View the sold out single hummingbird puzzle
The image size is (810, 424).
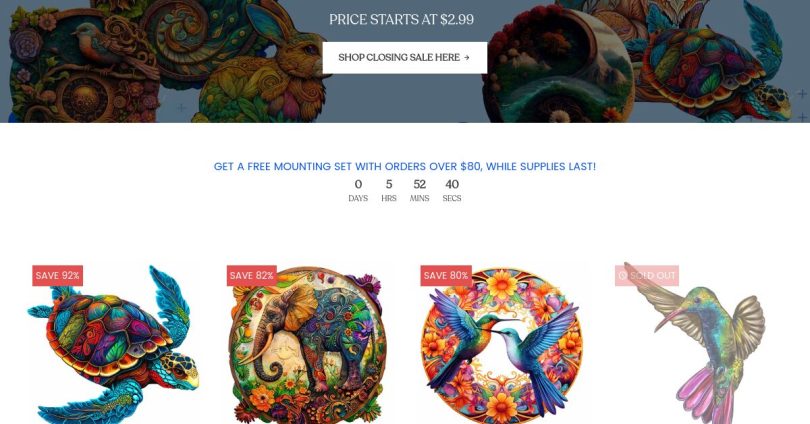coord(696,344)
